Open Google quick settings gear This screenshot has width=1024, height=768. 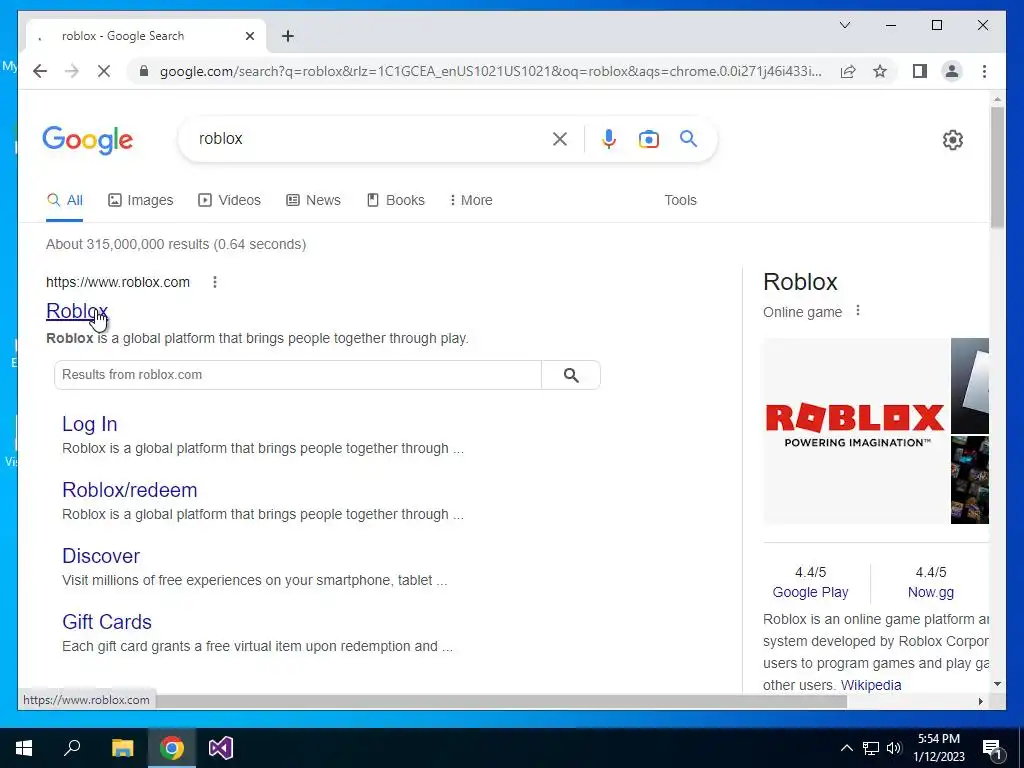[953, 140]
